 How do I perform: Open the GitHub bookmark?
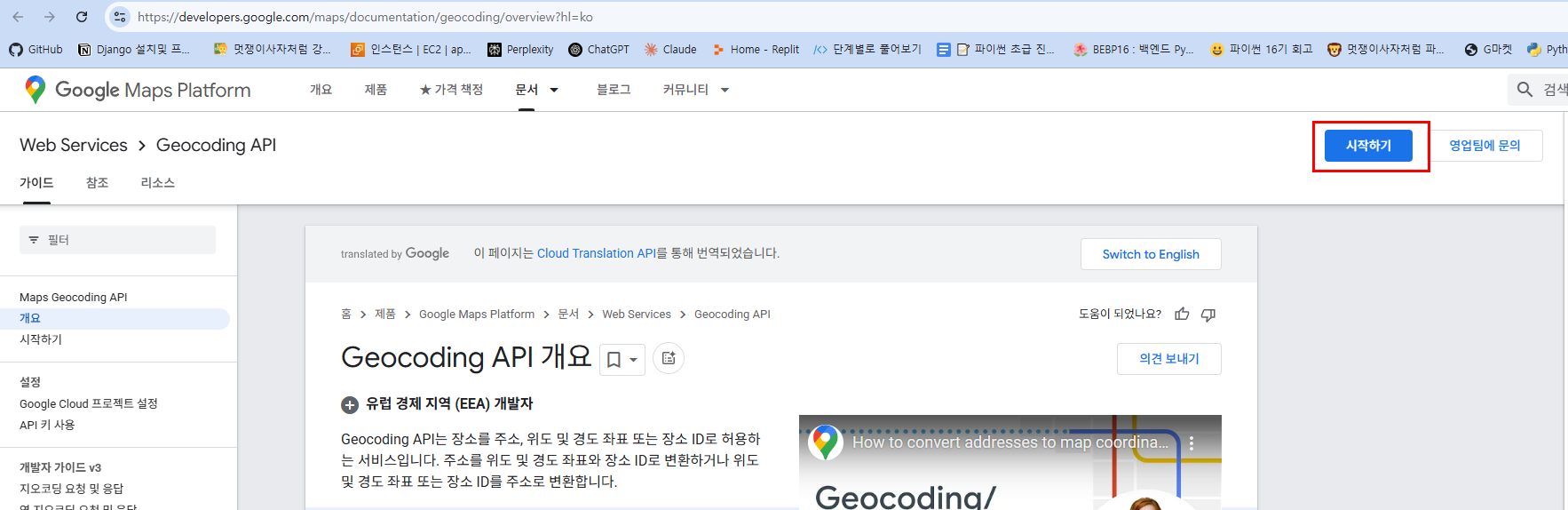[36, 50]
